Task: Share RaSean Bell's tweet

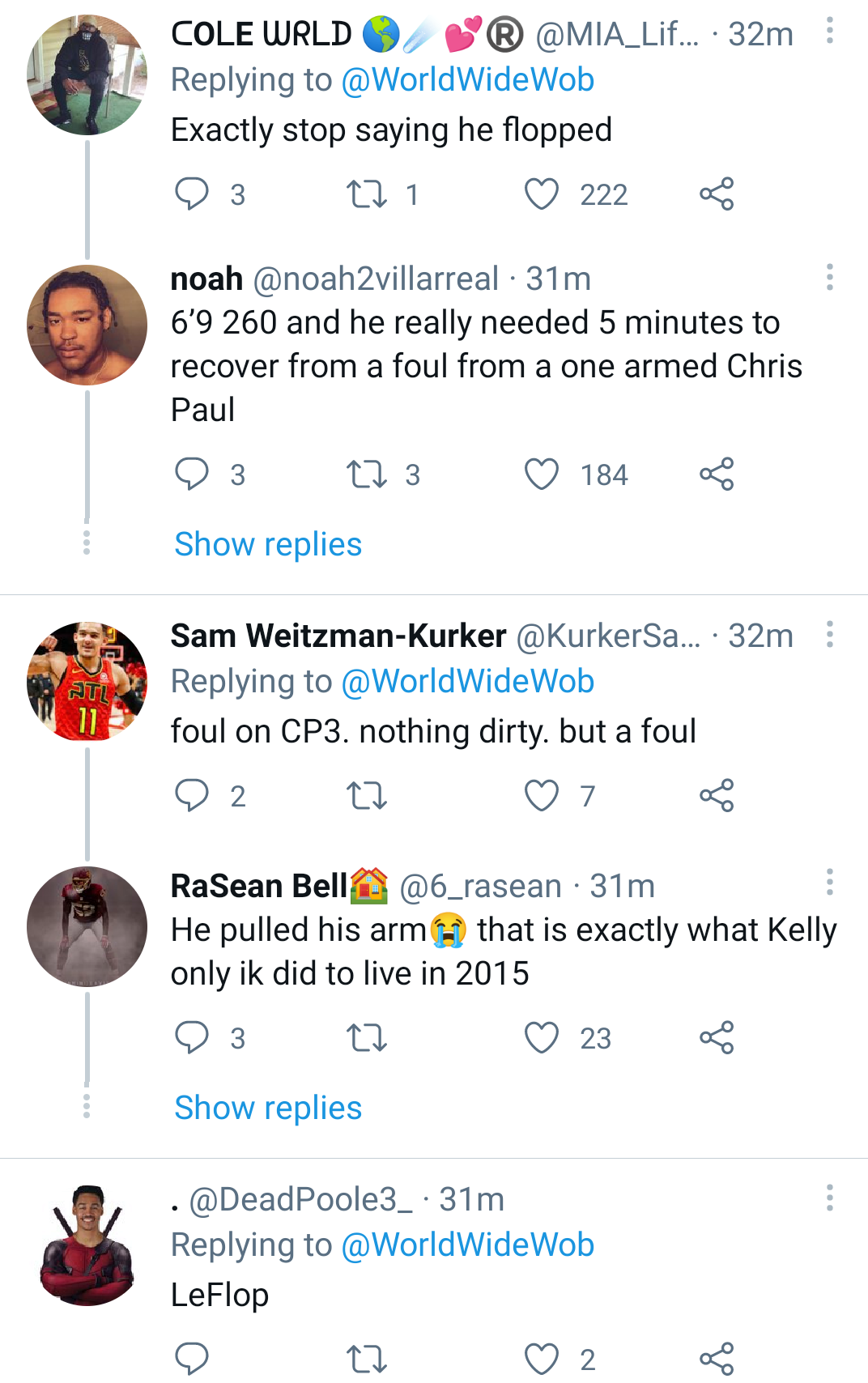Action: [717, 1038]
